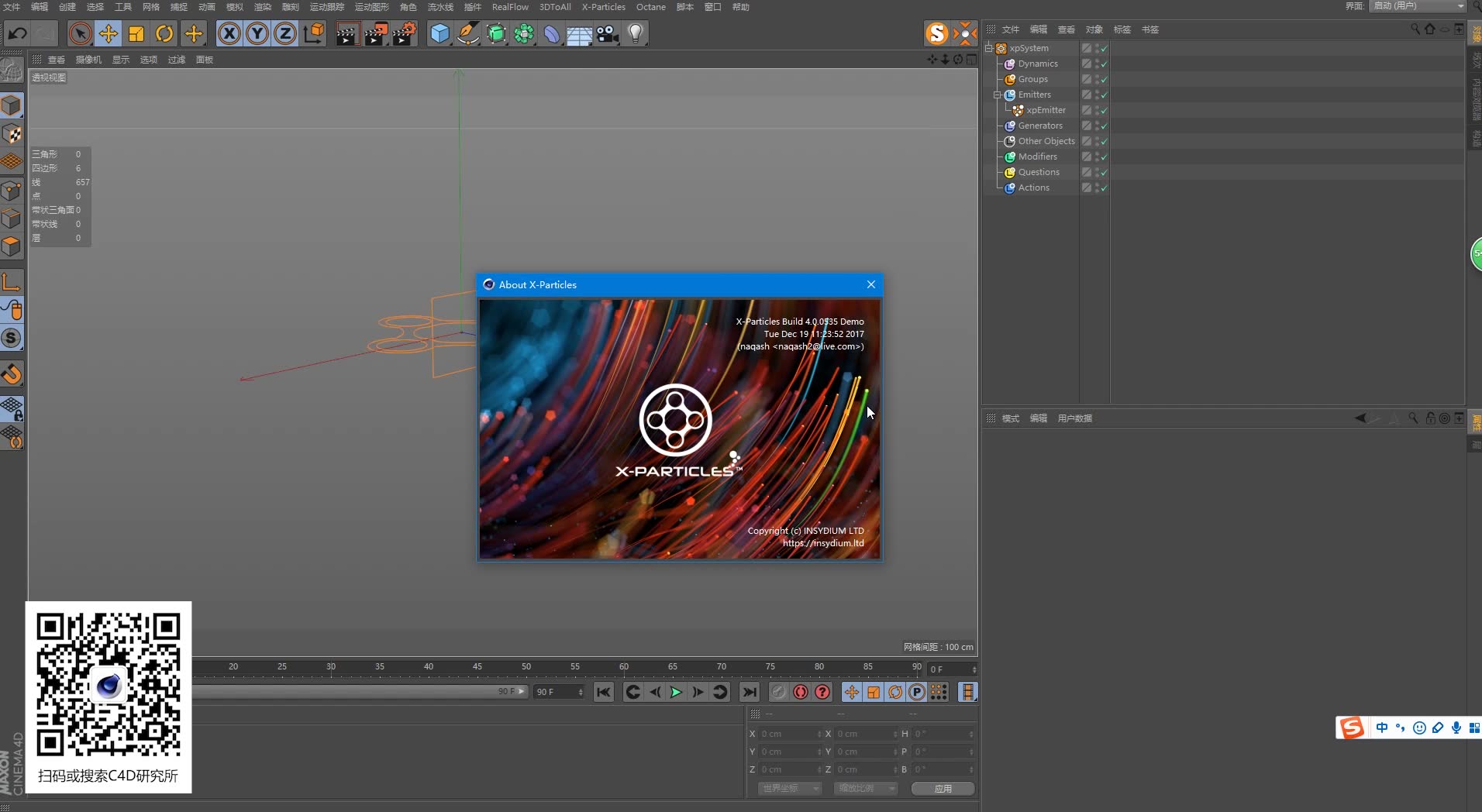Open the 缩放比例 dropdown

click(x=866, y=788)
